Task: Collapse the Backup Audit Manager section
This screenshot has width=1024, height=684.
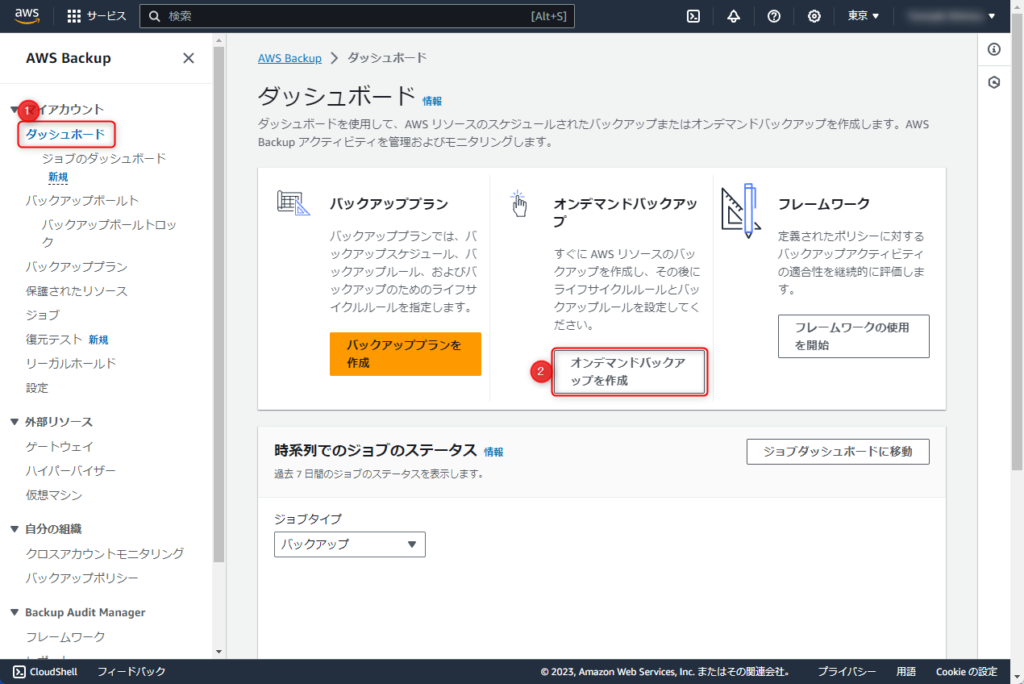Action: [14, 612]
